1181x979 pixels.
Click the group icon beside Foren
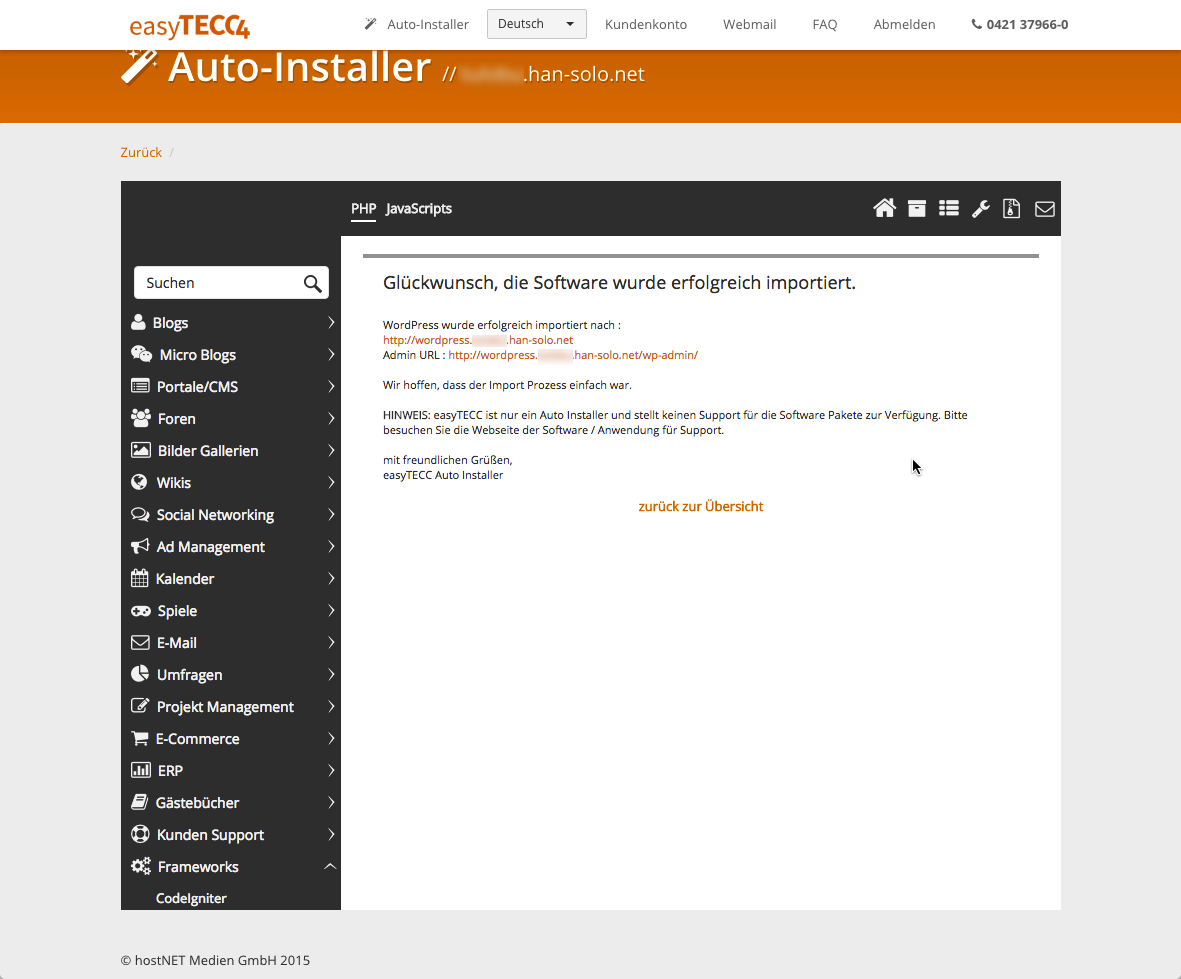tap(141, 418)
